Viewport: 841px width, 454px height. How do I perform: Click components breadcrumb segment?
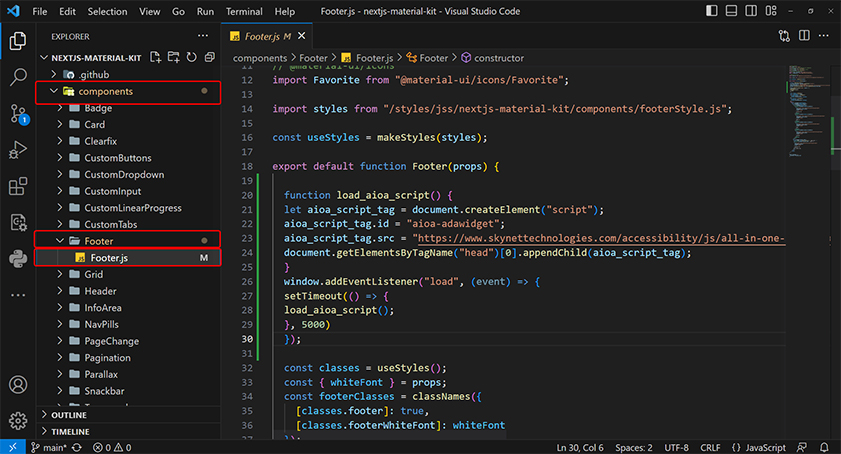(260, 58)
